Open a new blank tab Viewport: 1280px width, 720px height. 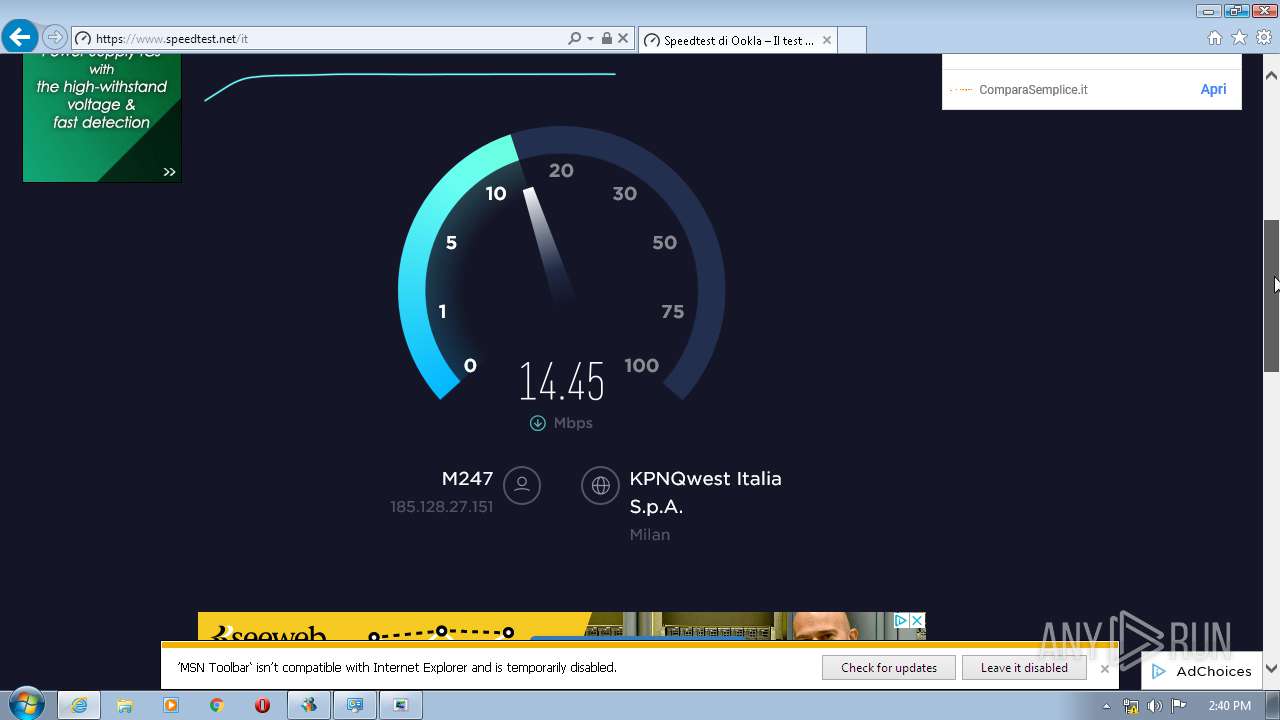click(851, 40)
